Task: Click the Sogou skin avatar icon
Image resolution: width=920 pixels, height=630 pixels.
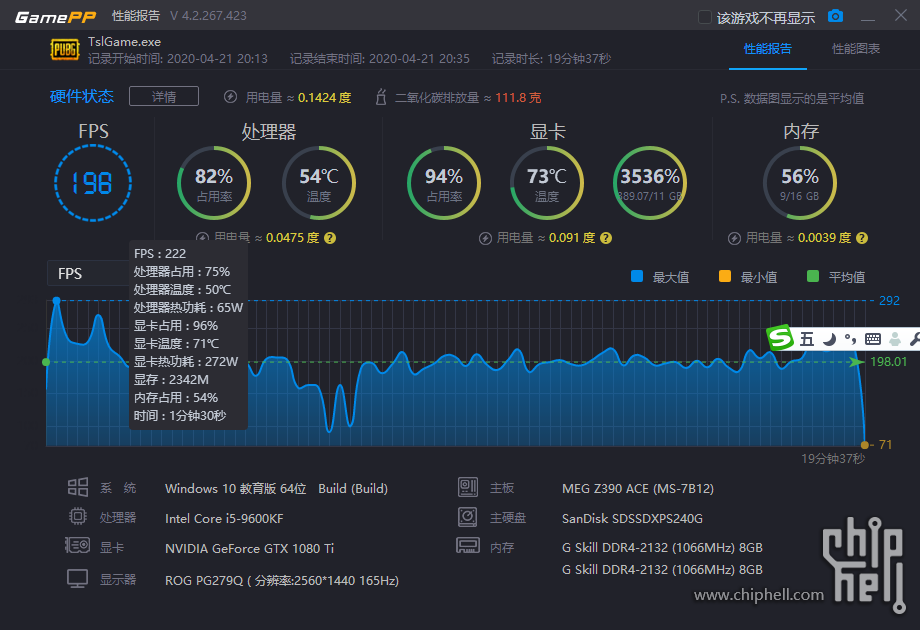Action: tap(895, 339)
